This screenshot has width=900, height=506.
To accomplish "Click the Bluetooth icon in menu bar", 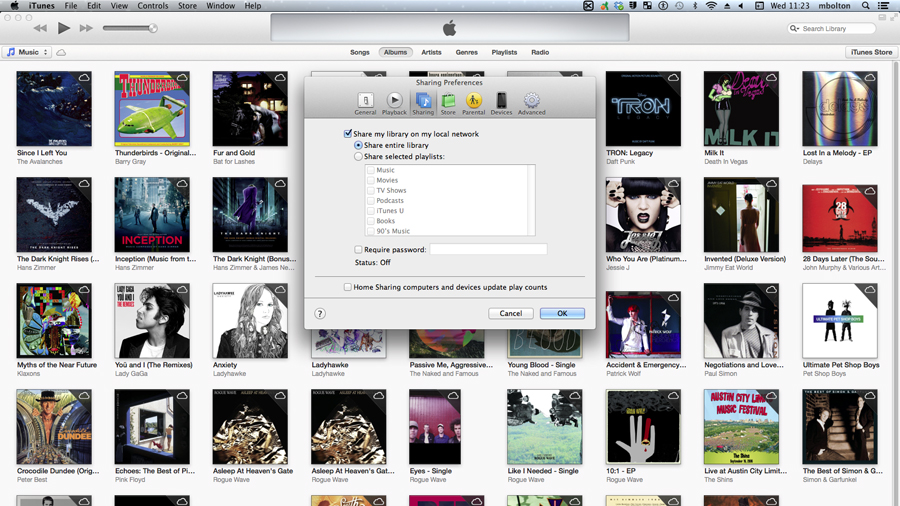I will [695, 6].
